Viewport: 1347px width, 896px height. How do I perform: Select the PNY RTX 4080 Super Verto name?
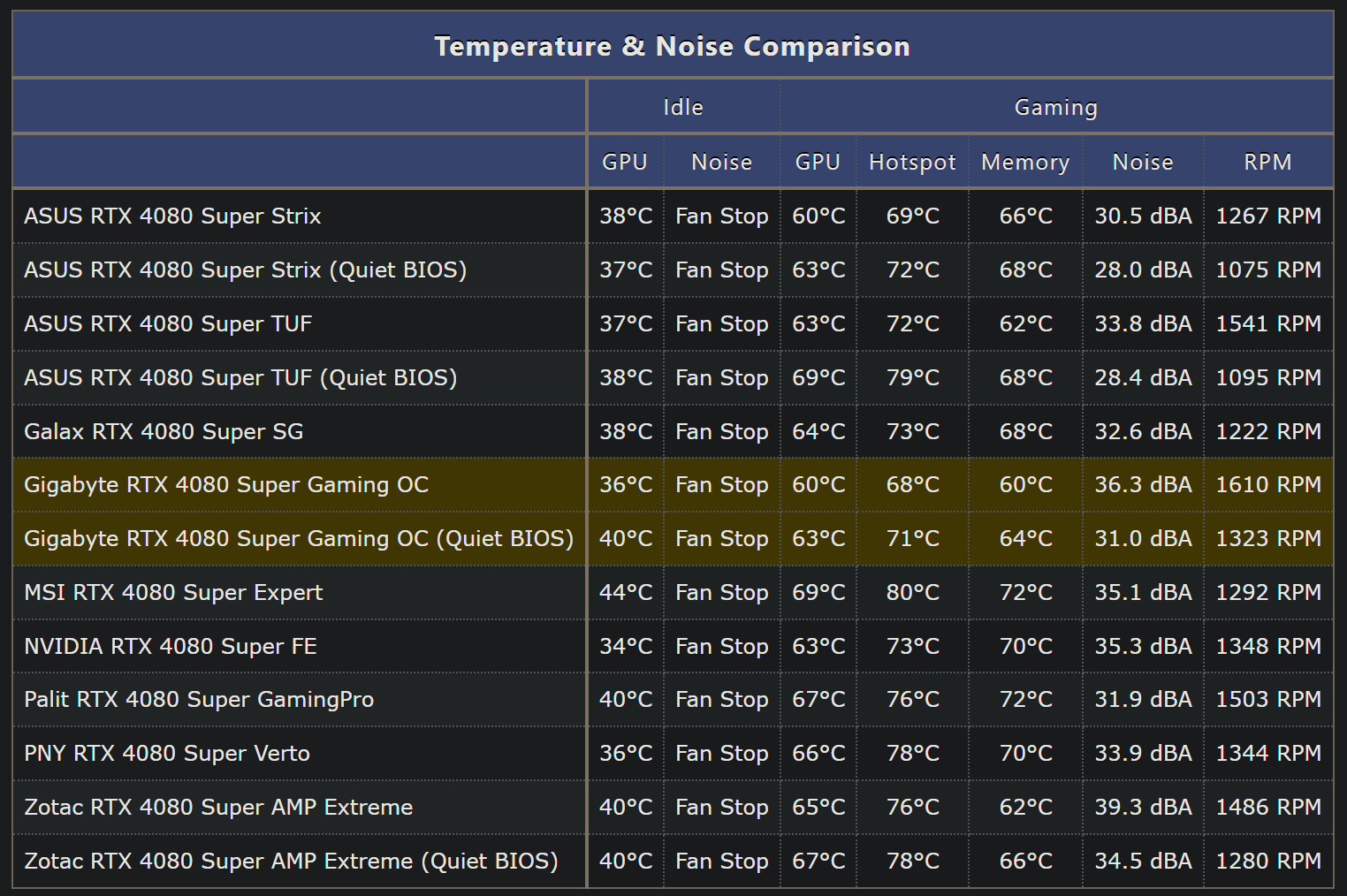(167, 754)
